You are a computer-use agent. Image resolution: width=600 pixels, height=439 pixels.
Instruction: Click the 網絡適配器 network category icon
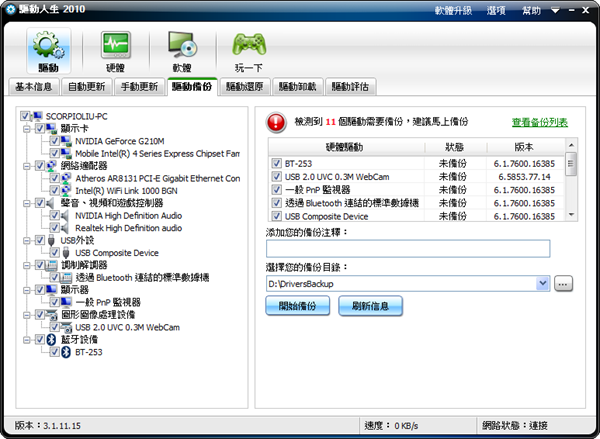[52, 166]
